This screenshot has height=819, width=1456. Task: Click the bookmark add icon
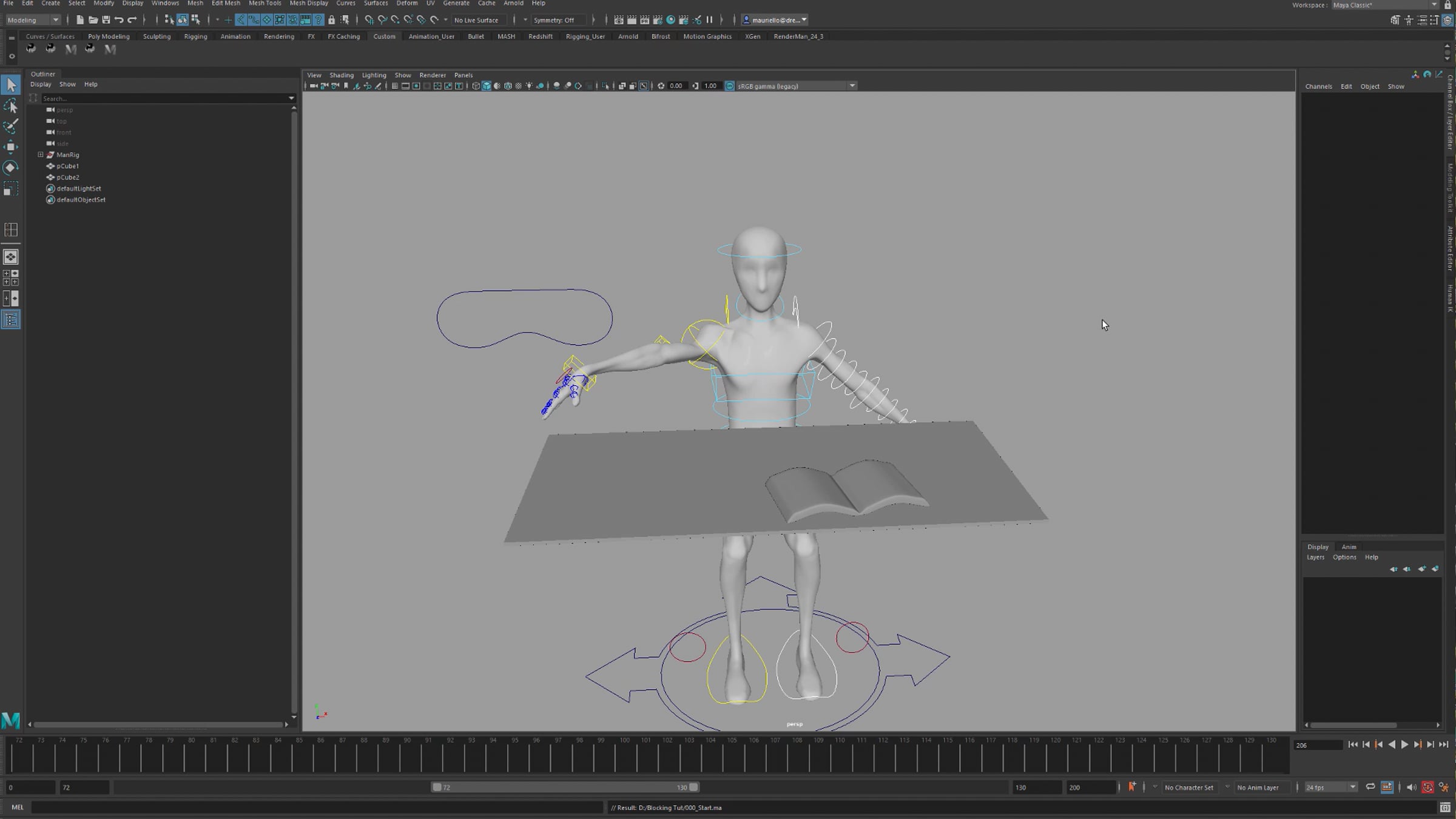point(1131,787)
